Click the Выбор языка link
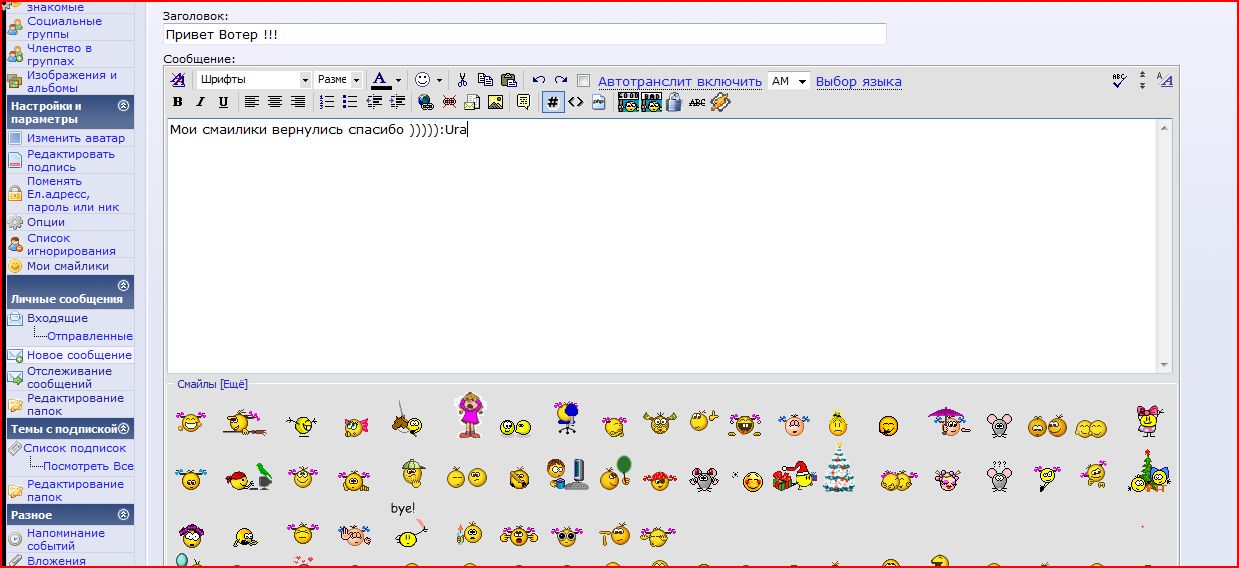The height and width of the screenshot is (568, 1239). pos(858,81)
